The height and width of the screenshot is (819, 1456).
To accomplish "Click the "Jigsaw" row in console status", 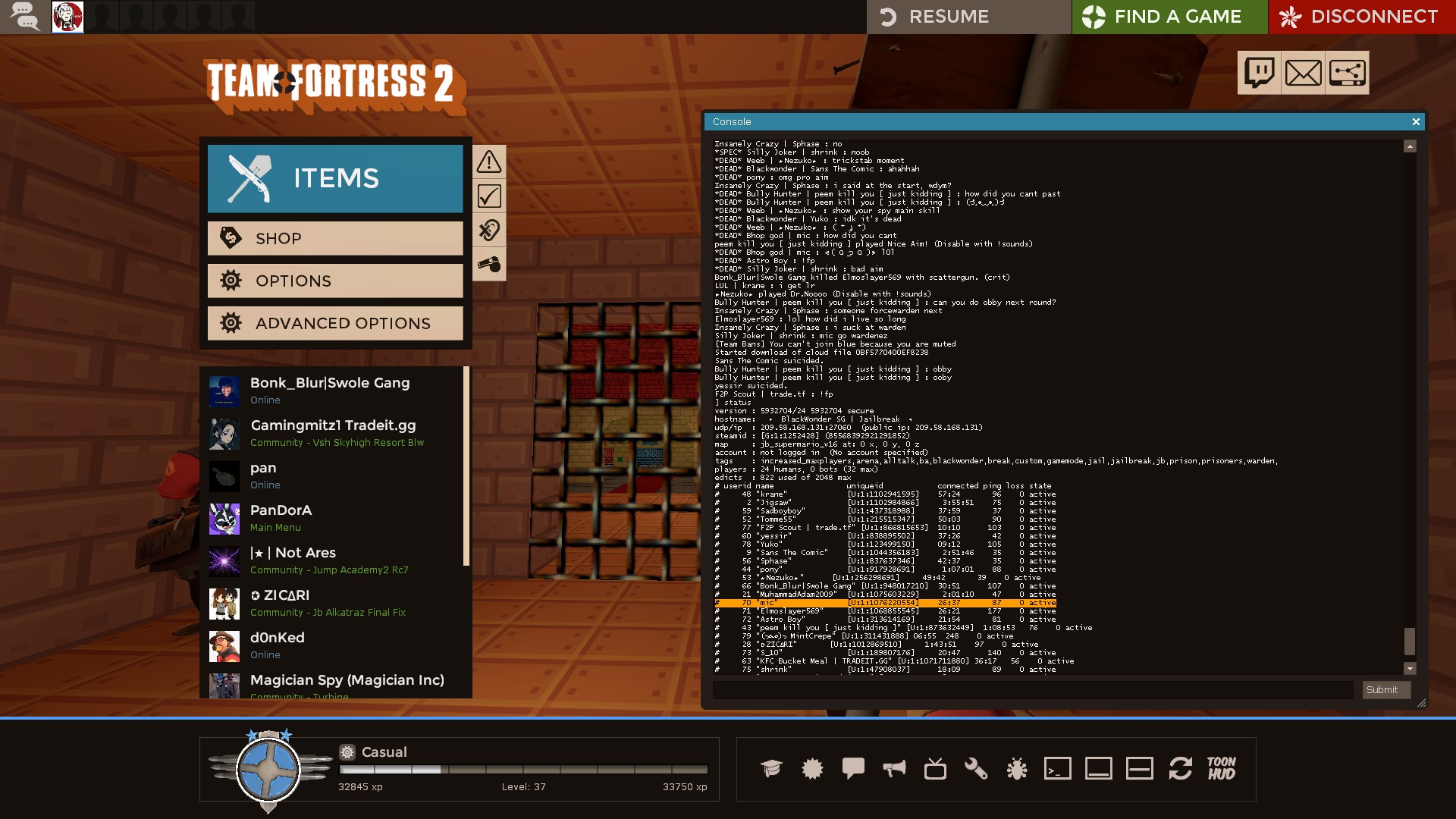I will (885, 503).
